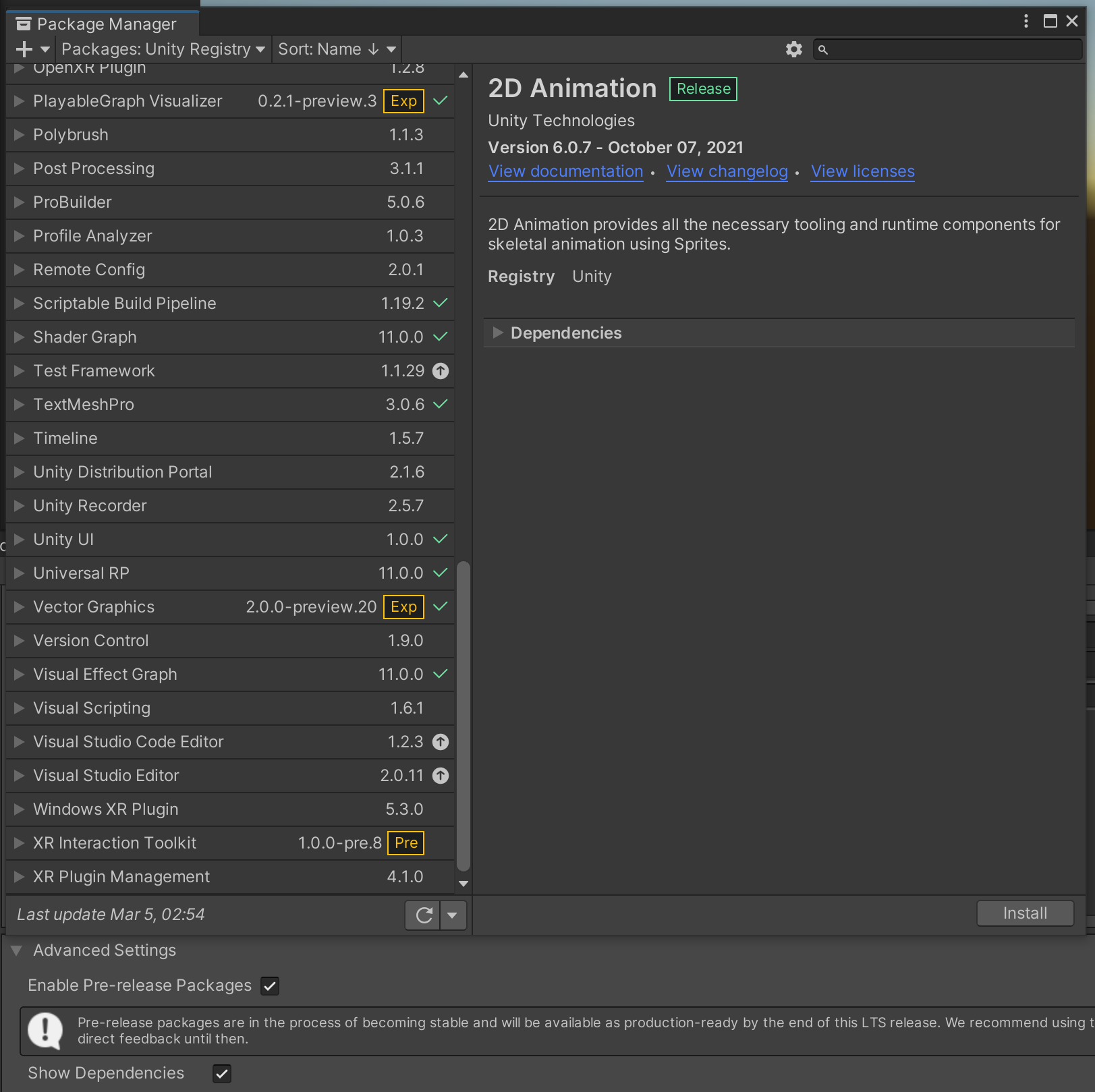Click the package list scrollbar thumb
Viewport: 1095px width, 1092px height.
pyautogui.click(x=464, y=716)
